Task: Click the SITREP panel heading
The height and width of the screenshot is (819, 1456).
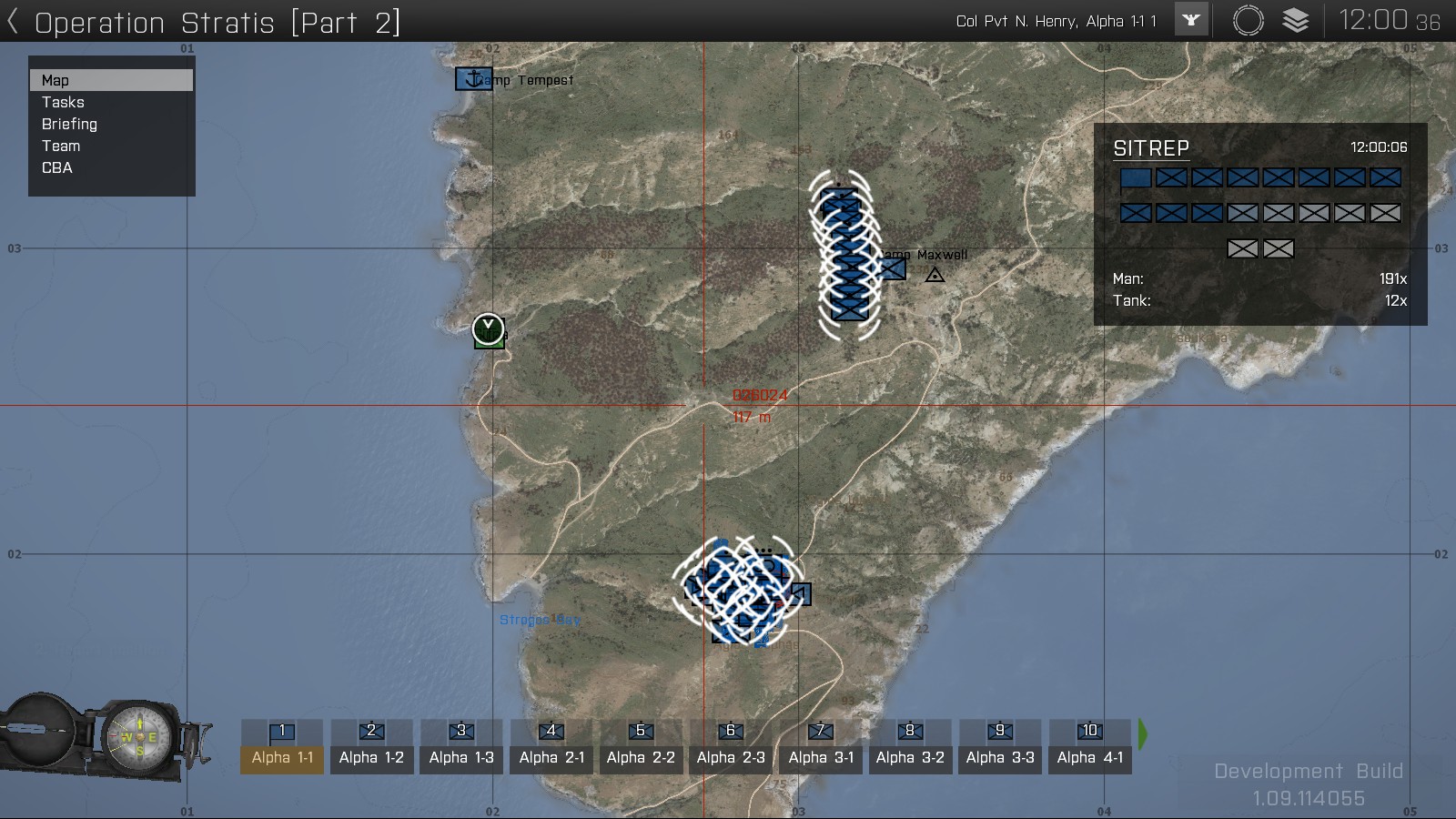Action: coord(1151,147)
